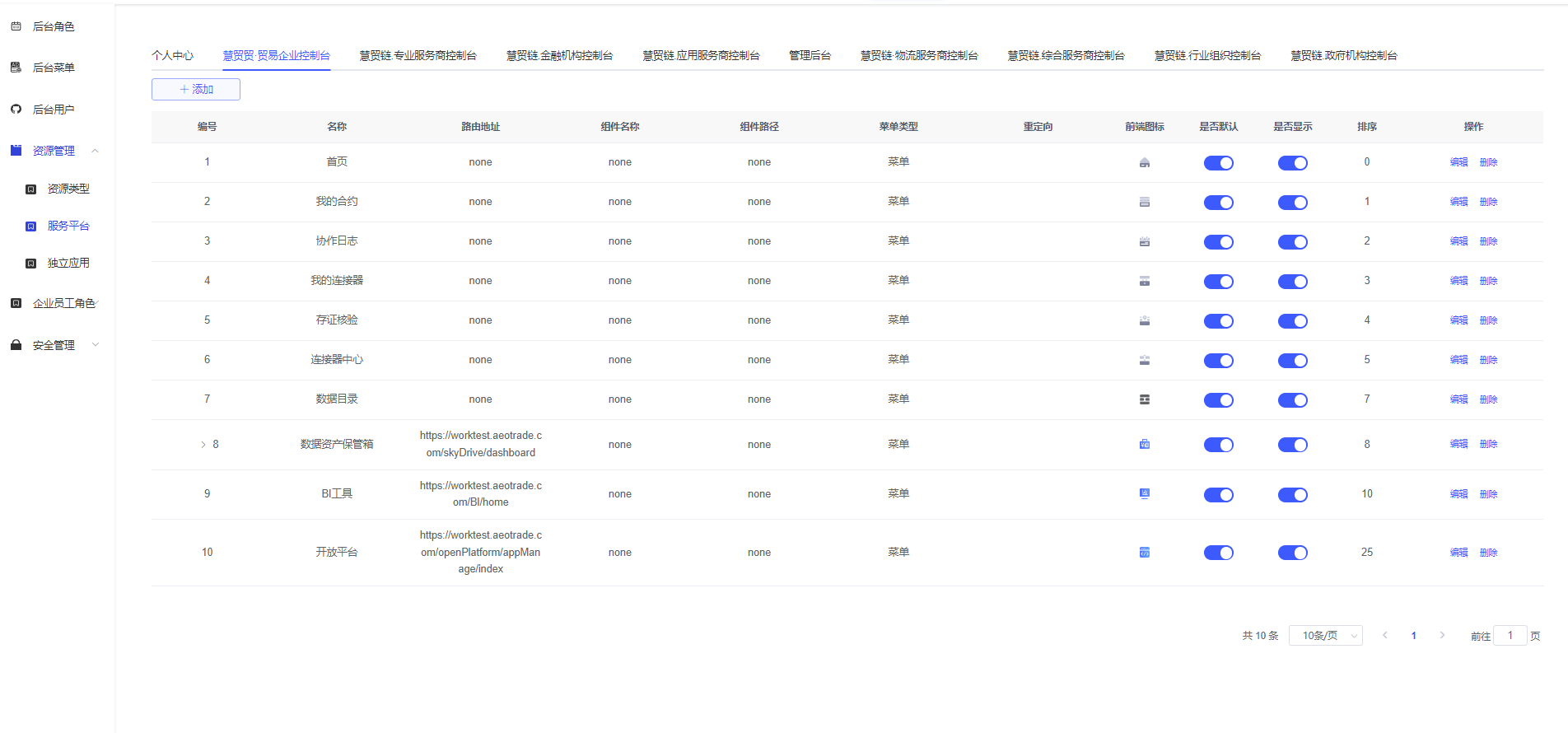Viewport: 1568px width, 733px height.
Task: Click the front-end icon in 数据资产保管箱 row
Action: point(1144,444)
